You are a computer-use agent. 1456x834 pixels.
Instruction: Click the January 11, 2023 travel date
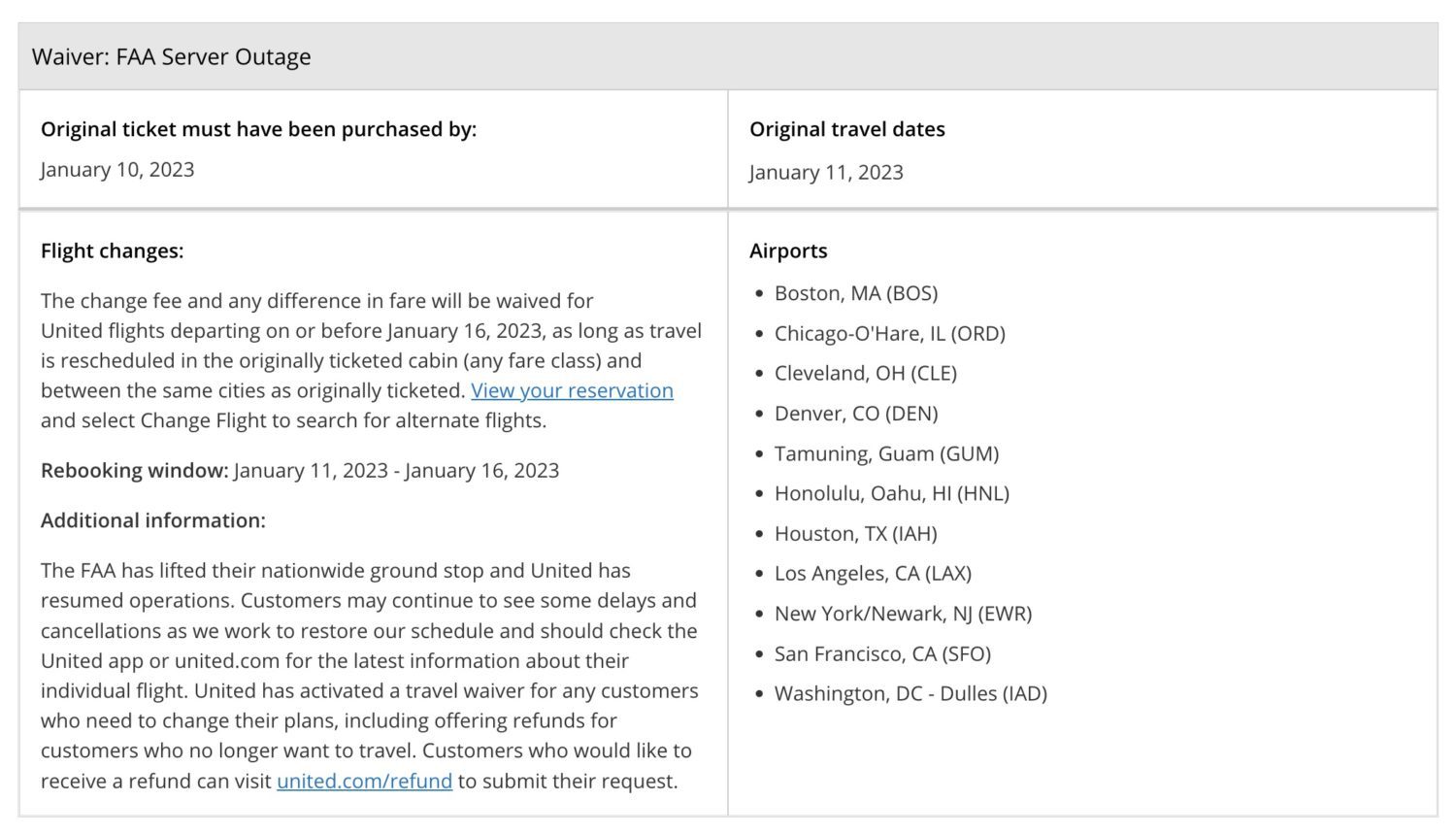(x=826, y=172)
